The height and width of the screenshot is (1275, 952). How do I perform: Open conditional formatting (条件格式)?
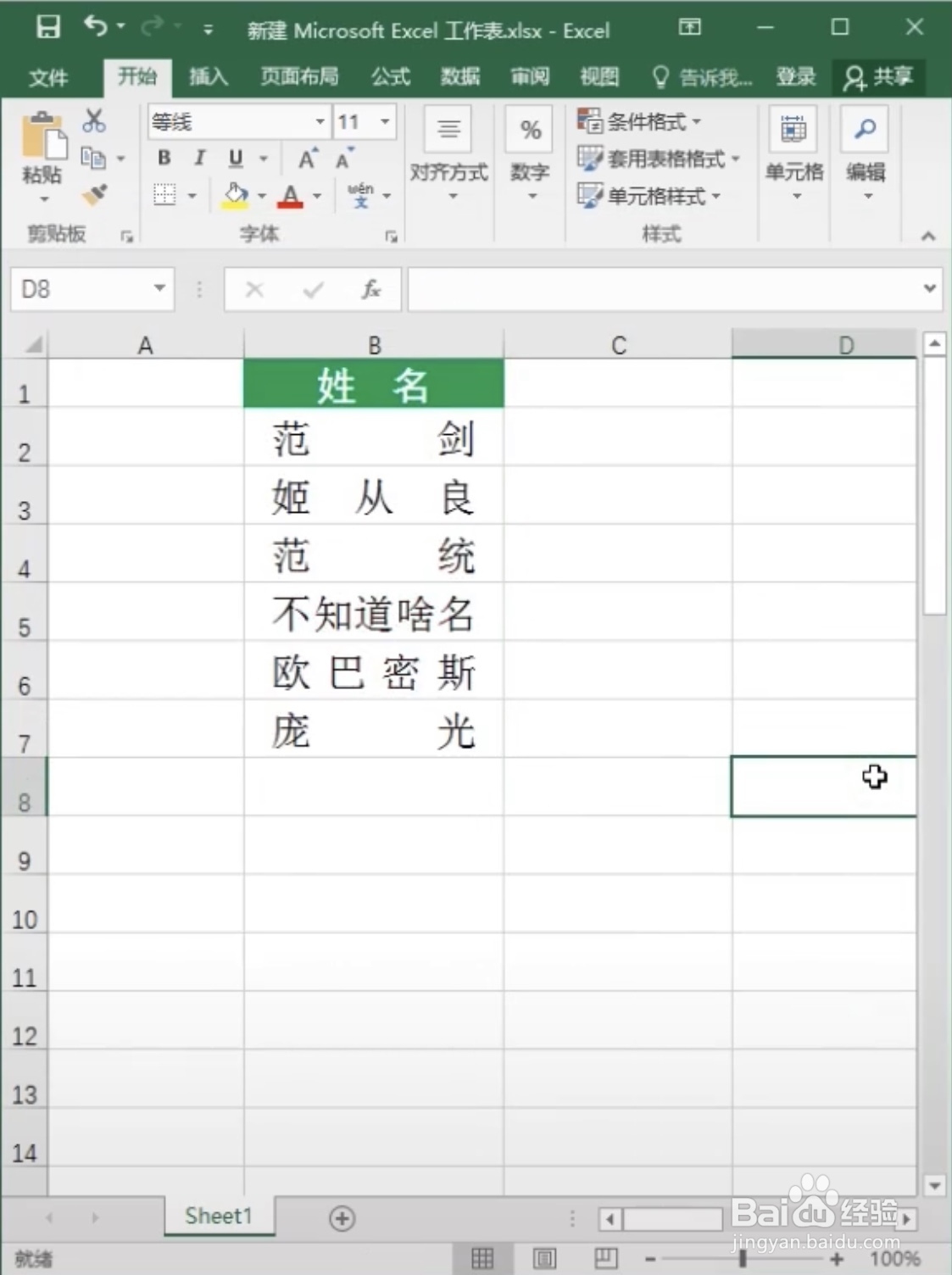point(638,121)
